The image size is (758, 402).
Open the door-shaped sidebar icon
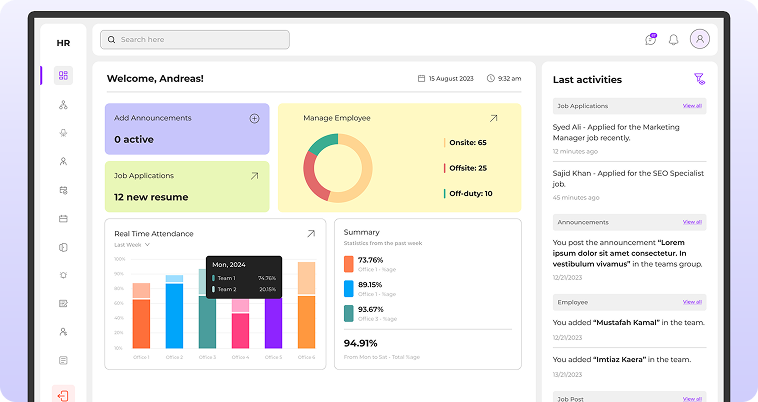(x=63, y=247)
